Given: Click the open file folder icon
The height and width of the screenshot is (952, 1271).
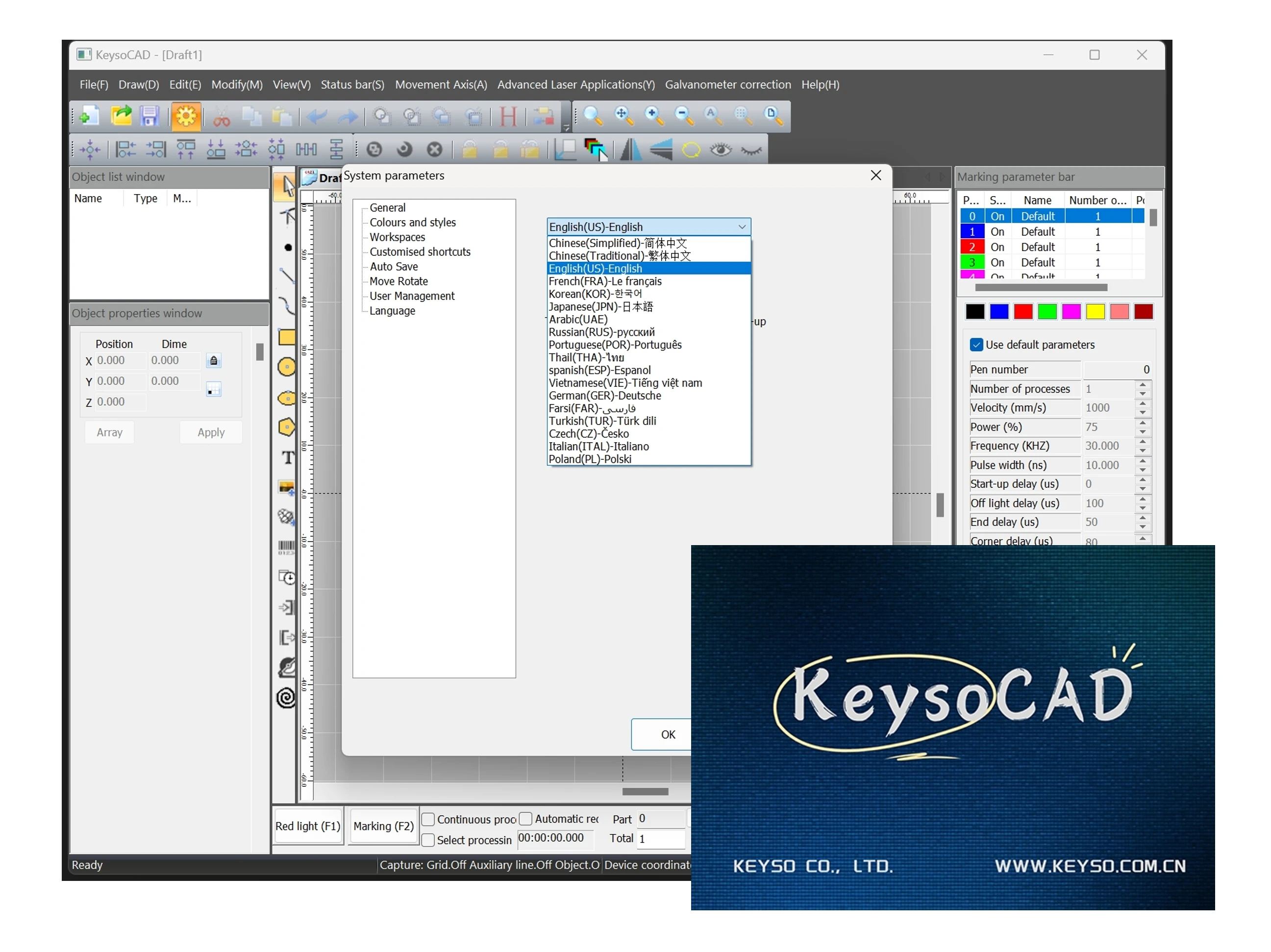Looking at the screenshot, I should point(121,117).
